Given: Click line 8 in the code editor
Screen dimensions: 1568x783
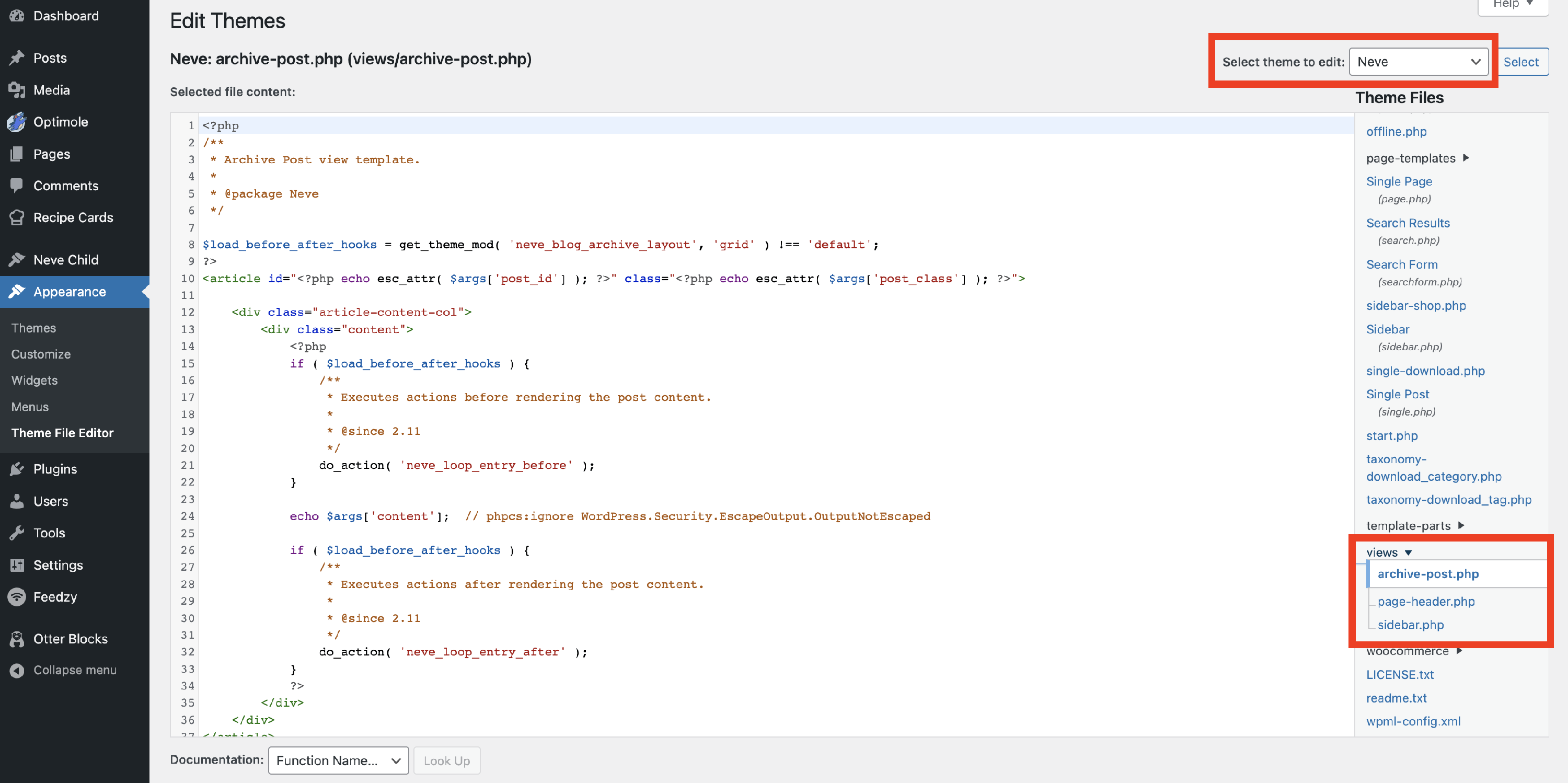Looking at the screenshot, I should [x=540, y=244].
